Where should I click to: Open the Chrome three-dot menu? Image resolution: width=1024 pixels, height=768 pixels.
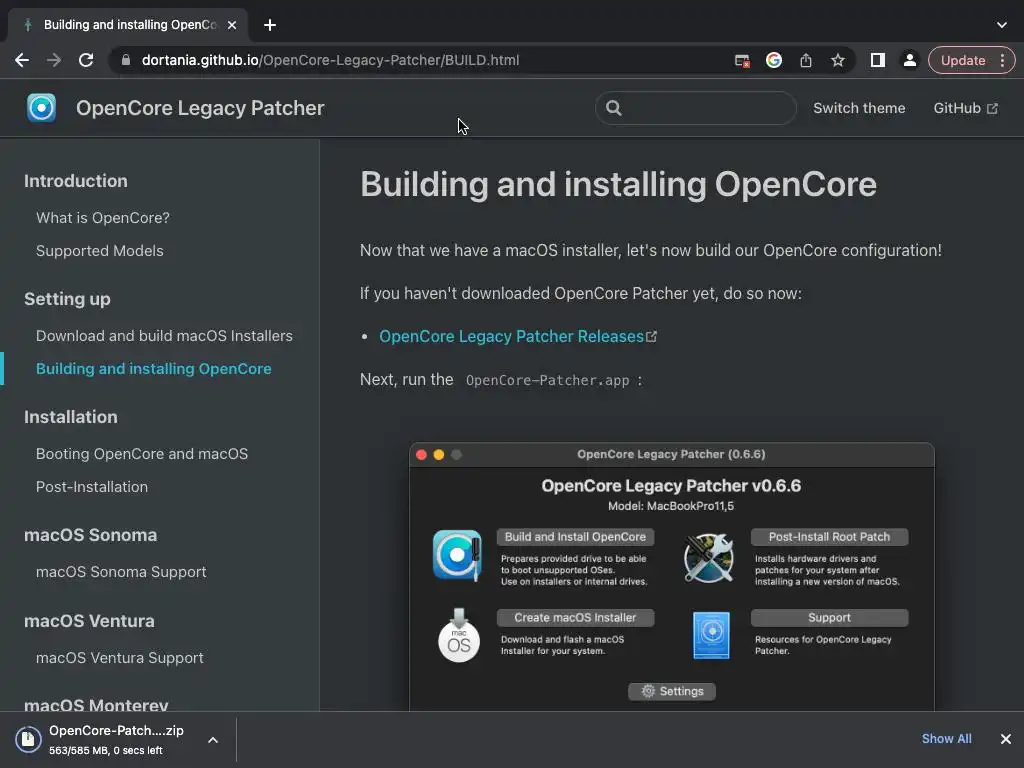click(x=1002, y=60)
